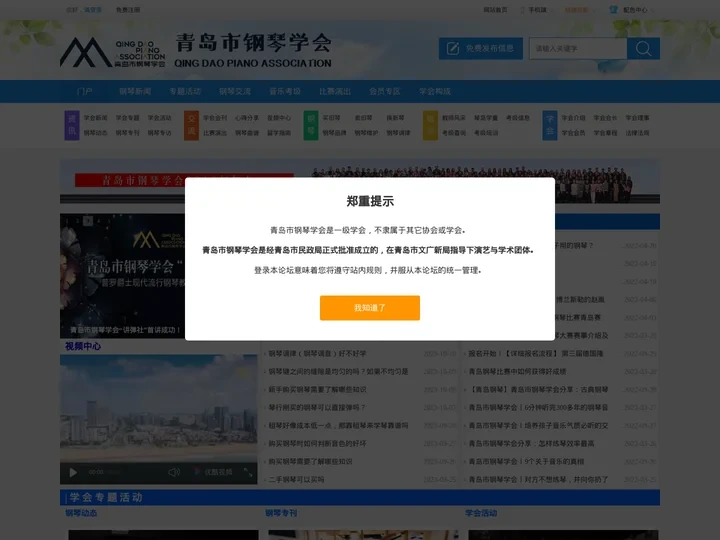Click the yellow 考级 category block
This screenshot has height=540, width=720.
430,125
